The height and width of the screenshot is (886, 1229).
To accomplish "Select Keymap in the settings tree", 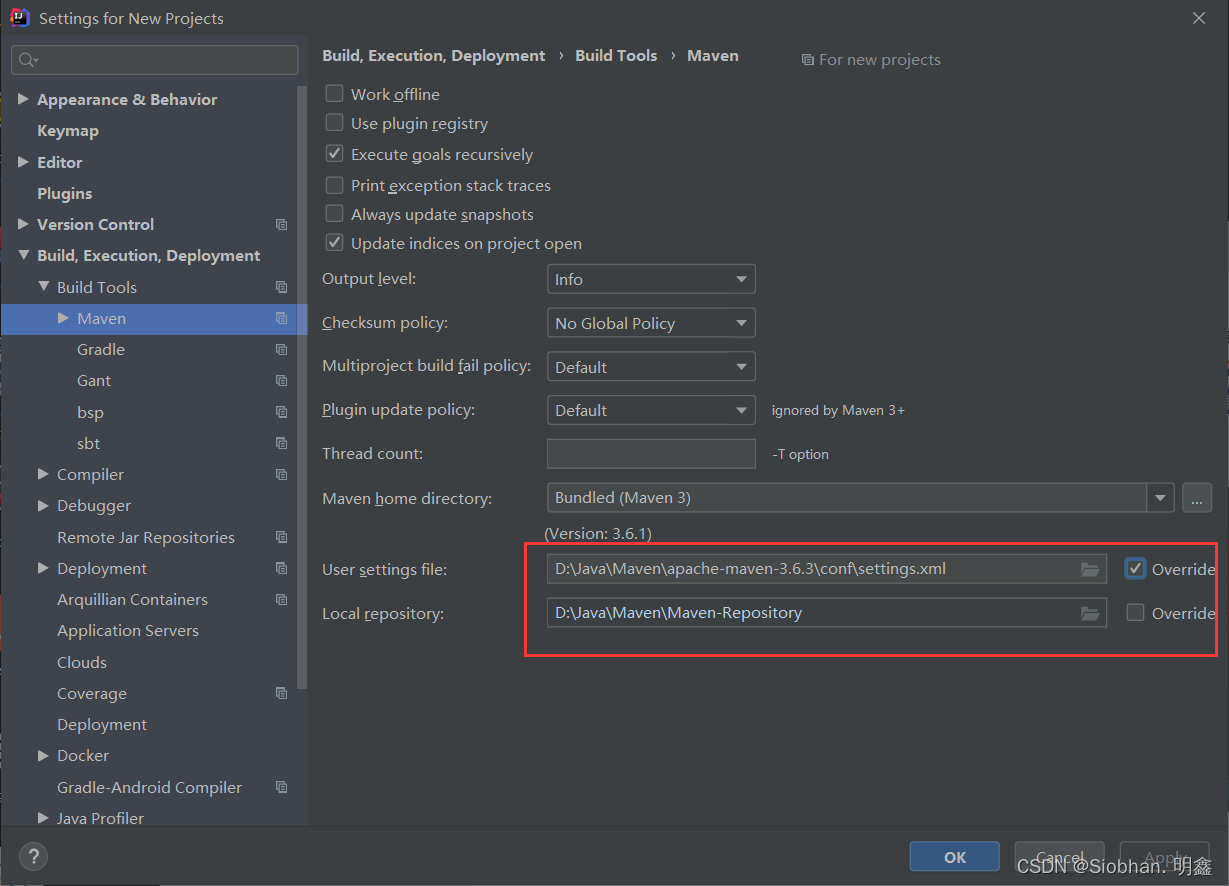I will click(68, 131).
